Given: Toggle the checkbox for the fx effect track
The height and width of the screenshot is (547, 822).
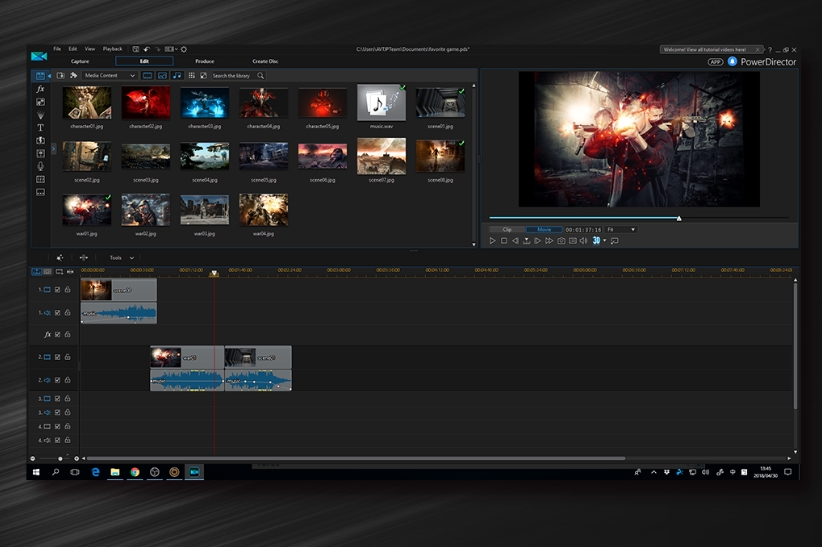Looking at the screenshot, I should pos(58,334).
